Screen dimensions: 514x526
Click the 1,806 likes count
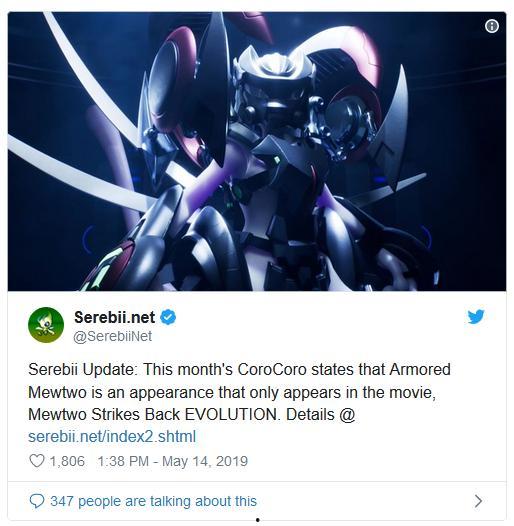67,461
